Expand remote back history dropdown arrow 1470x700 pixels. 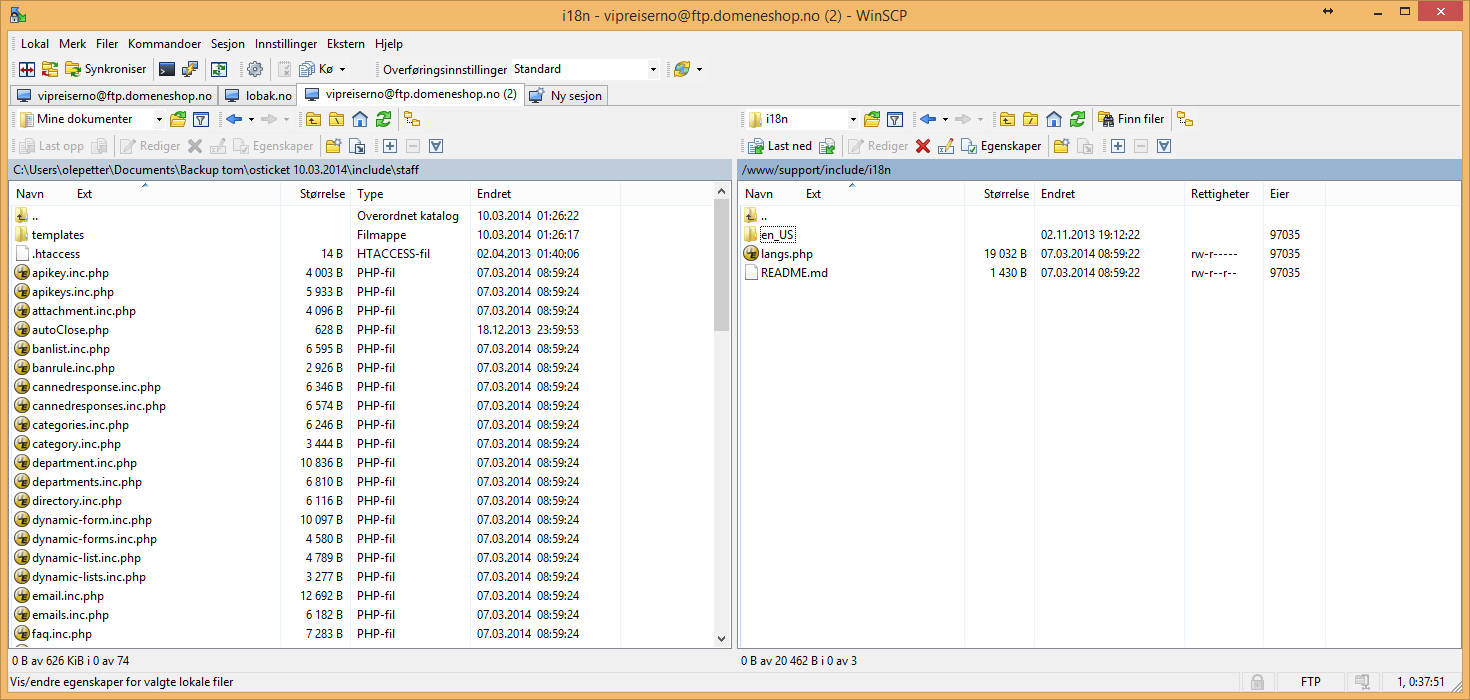(944, 119)
